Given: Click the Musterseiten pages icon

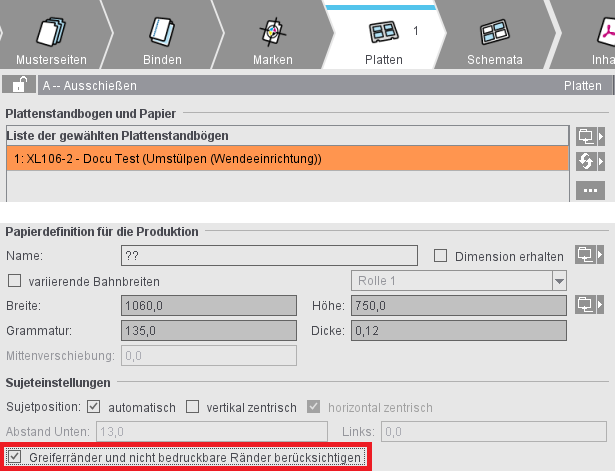Looking at the screenshot, I should coord(51,31).
